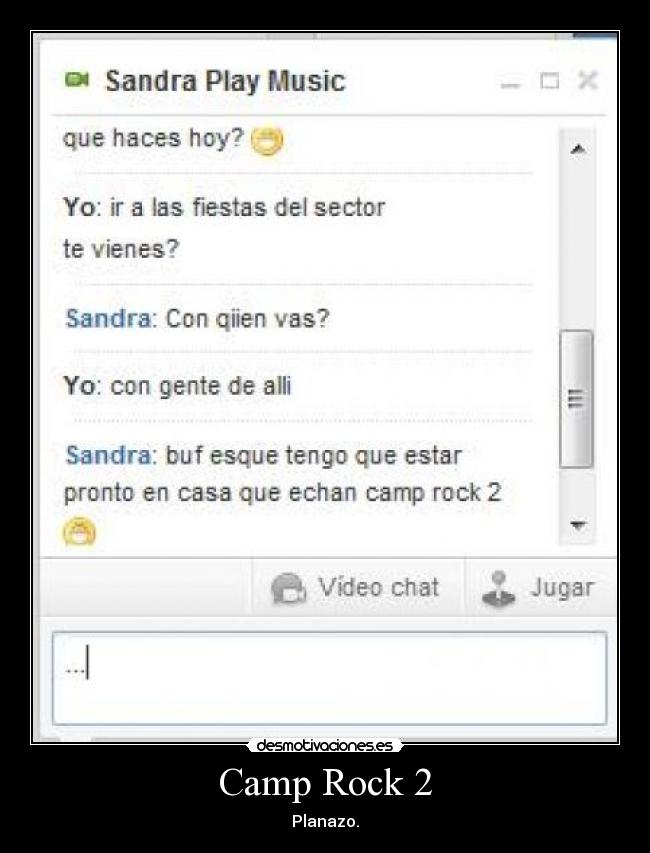The image size is (650, 853).
Task: Click the Video chat camera icon
Action: (289, 588)
